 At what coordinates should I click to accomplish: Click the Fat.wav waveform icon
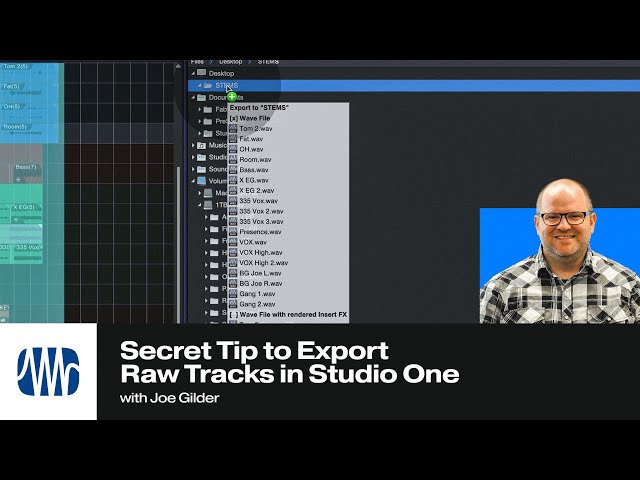pyautogui.click(x=233, y=139)
